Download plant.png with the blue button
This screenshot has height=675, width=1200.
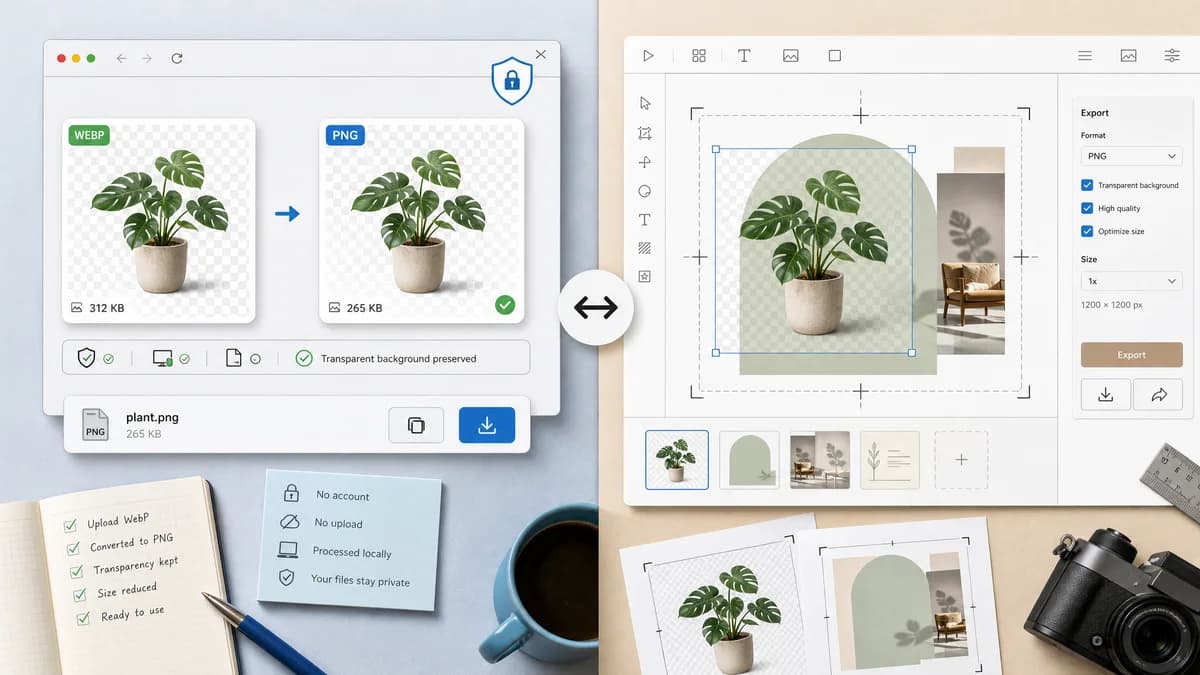click(487, 425)
